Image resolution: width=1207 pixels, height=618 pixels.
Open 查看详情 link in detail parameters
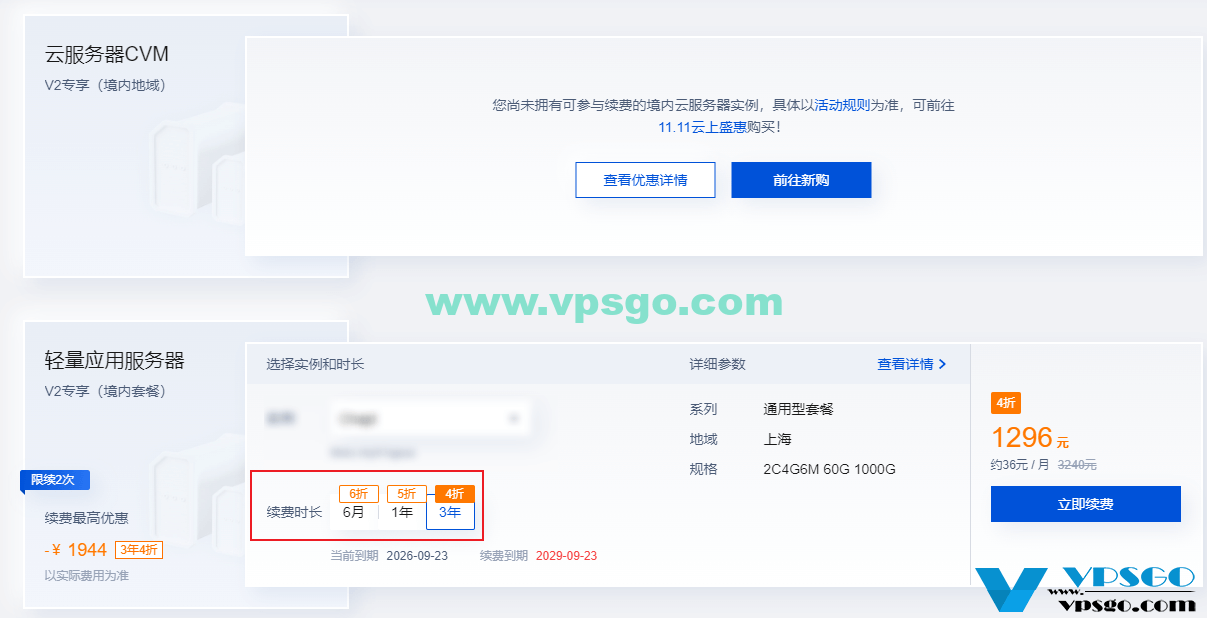pos(905,364)
